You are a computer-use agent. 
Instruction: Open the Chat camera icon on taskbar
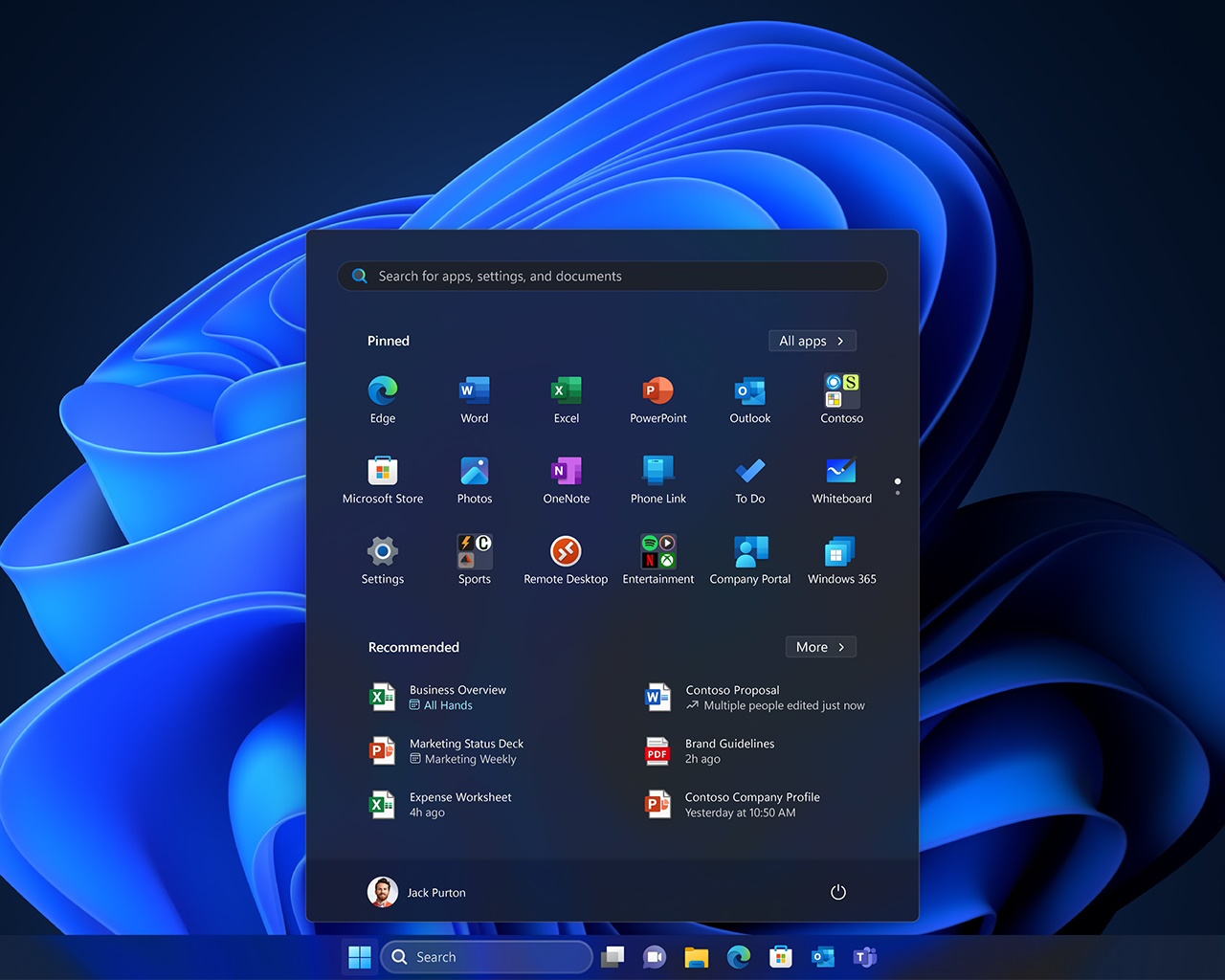[x=655, y=957]
